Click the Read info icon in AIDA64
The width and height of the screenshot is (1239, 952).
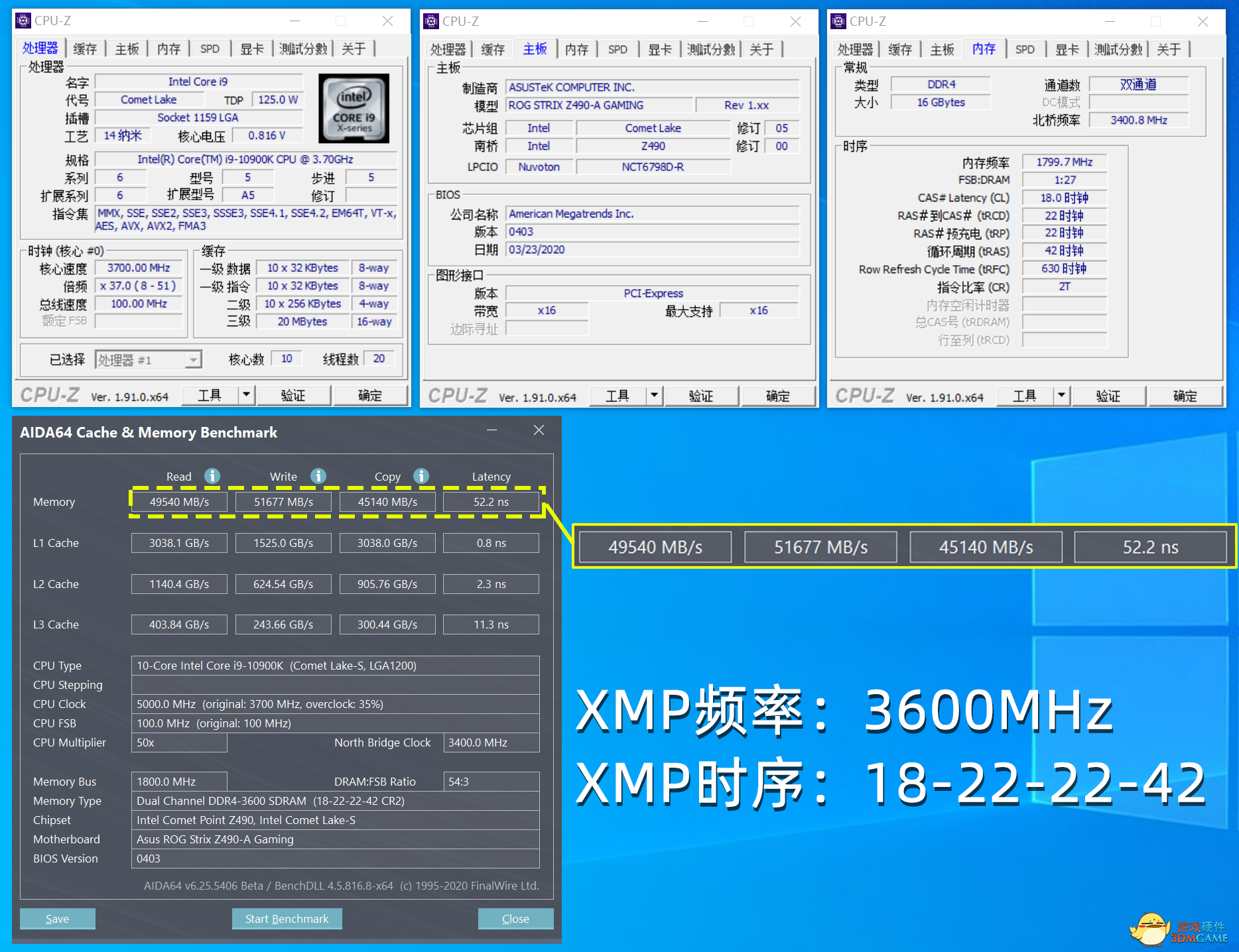pos(212,476)
